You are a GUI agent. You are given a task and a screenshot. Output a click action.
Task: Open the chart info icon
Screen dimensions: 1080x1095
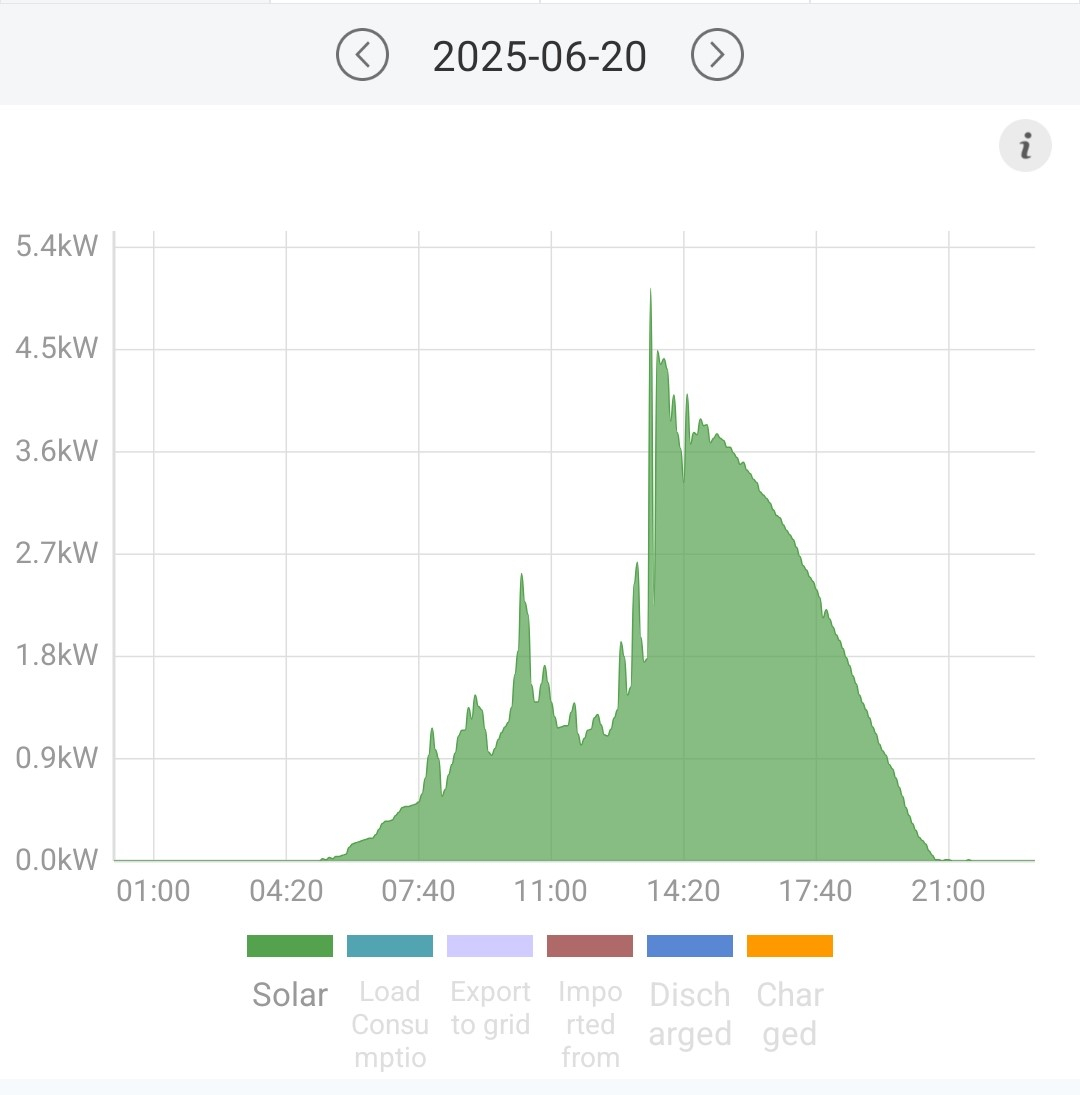point(1025,146)
